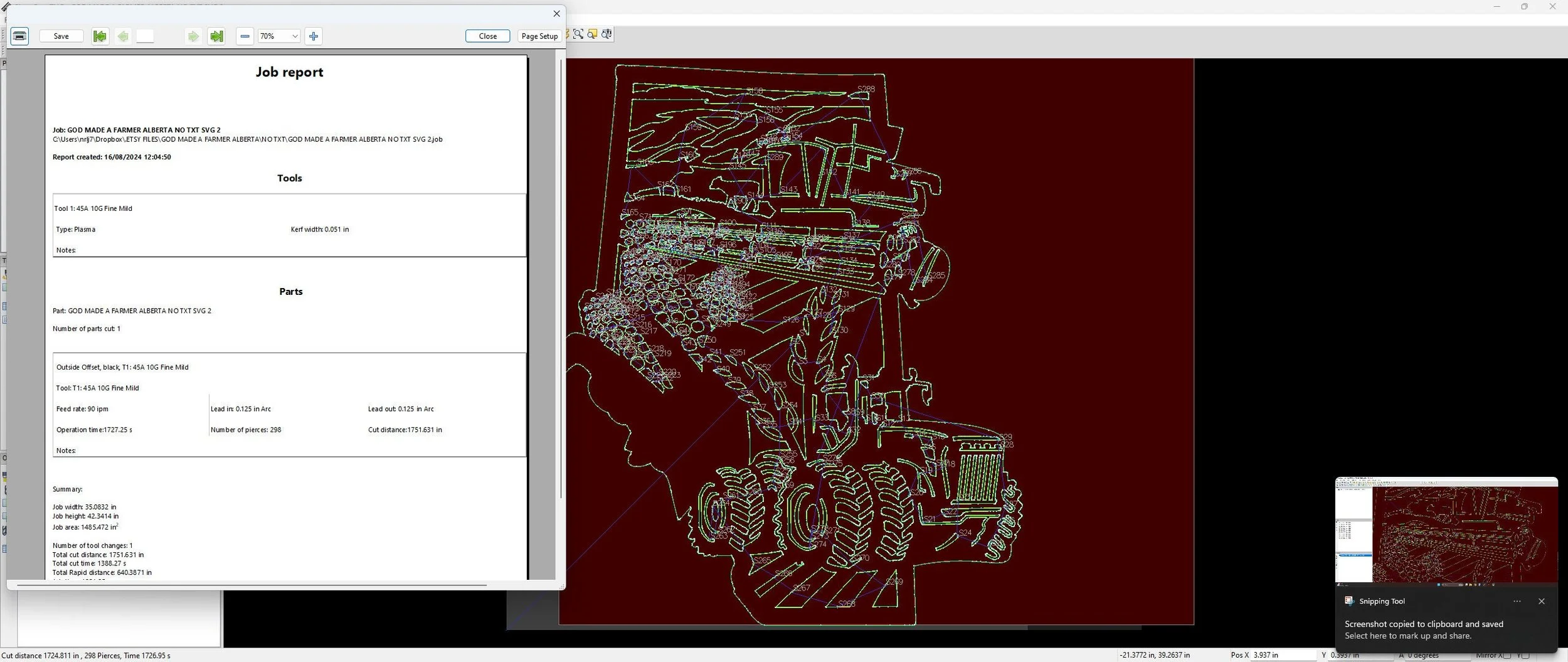Open Page Setup for the report
Image resolution: width=1568 pixels, height=662 pixels.
click(x=539, y=36)
